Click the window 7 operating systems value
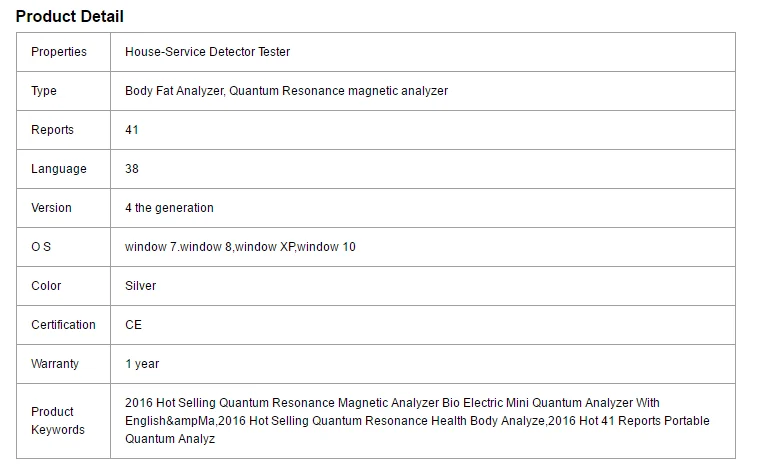Image resolution: width=762 pixels, height=468 pixels. [240, 247]
